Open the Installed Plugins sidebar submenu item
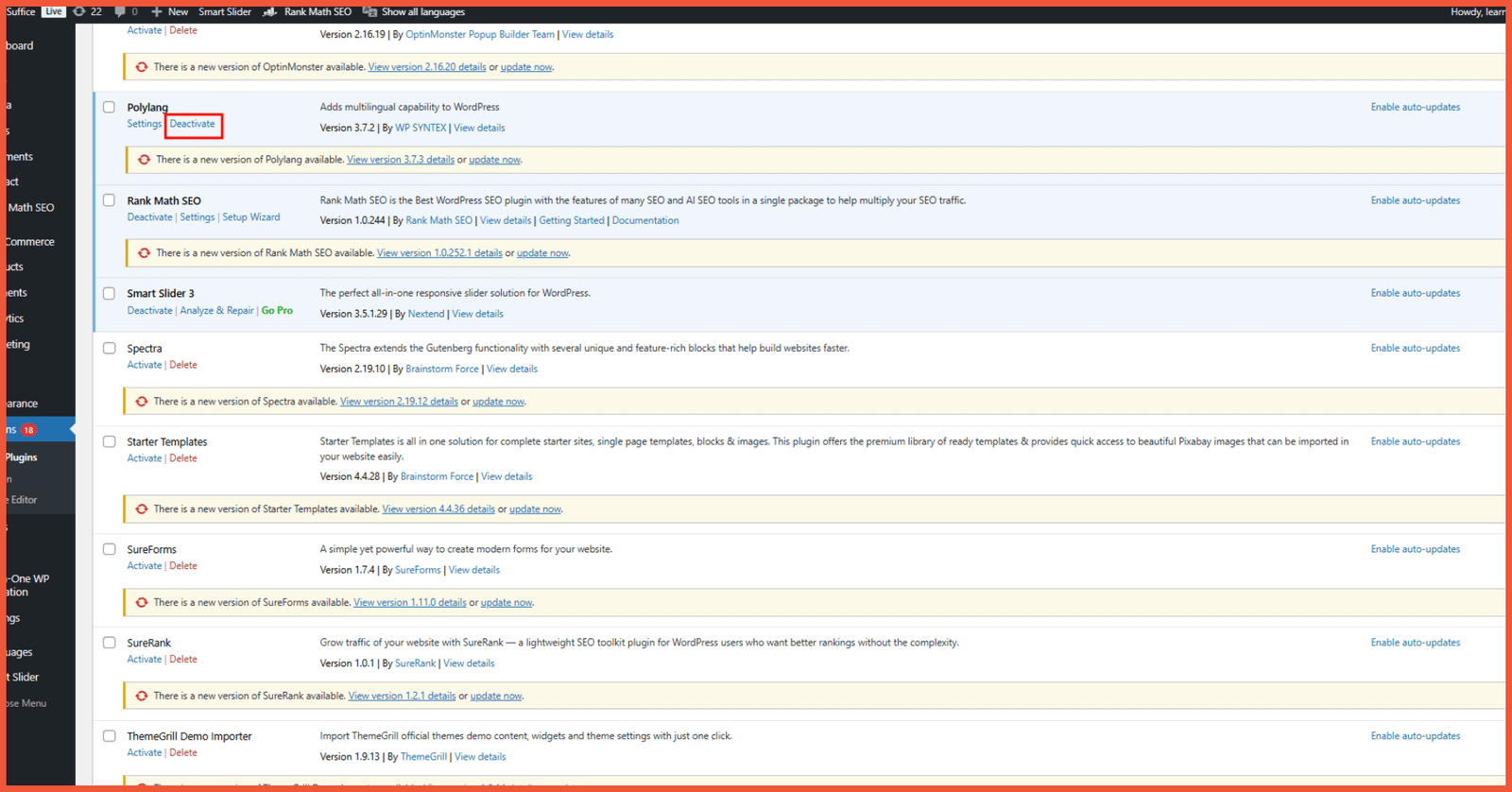This screenshot has height=792, width=1512. (22, 457)
